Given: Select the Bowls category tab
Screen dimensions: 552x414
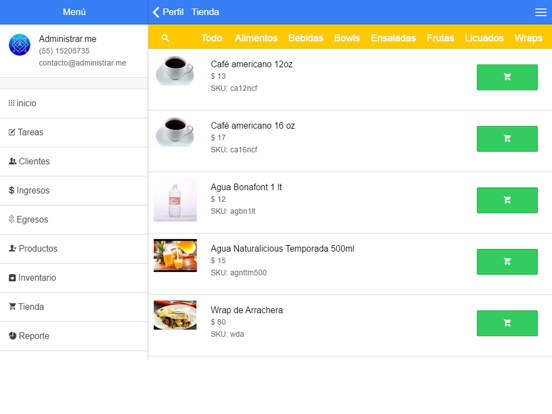Looking at the screenshot, I should pyautogui.click(x=347, y=38).
